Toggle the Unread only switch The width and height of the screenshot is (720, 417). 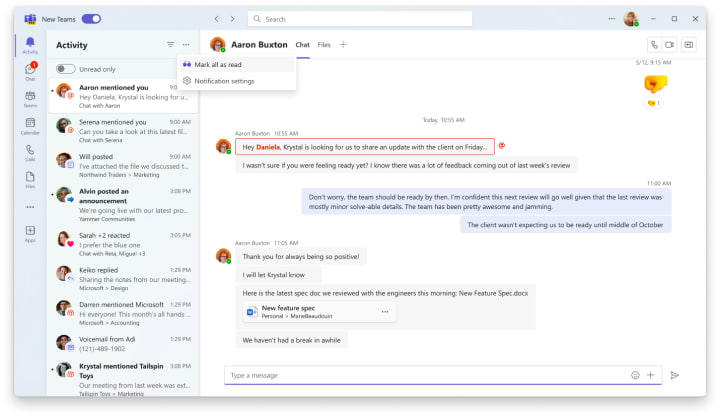point(66,69)
